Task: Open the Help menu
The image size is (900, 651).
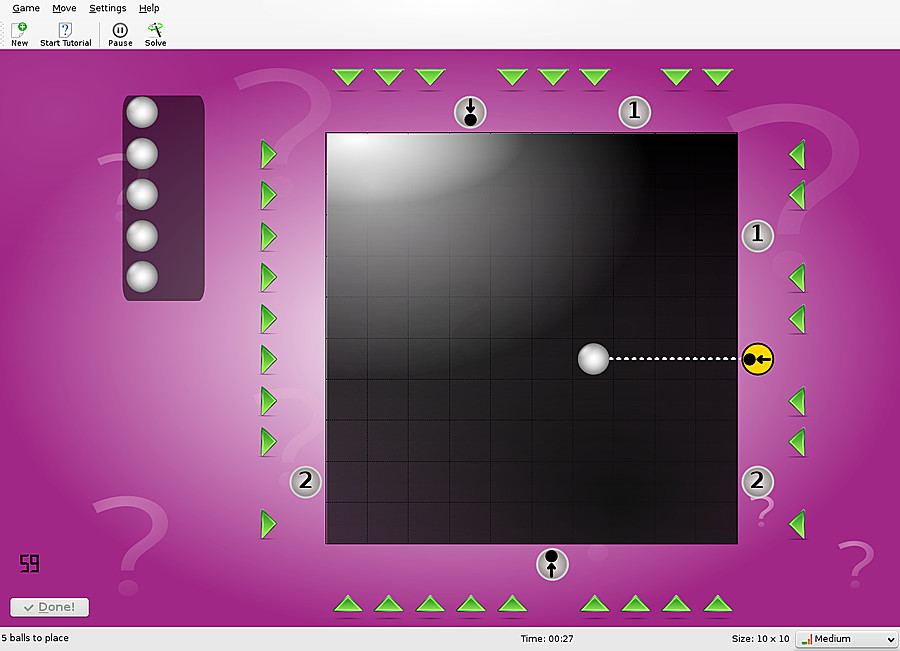Action: pos(149,8)
